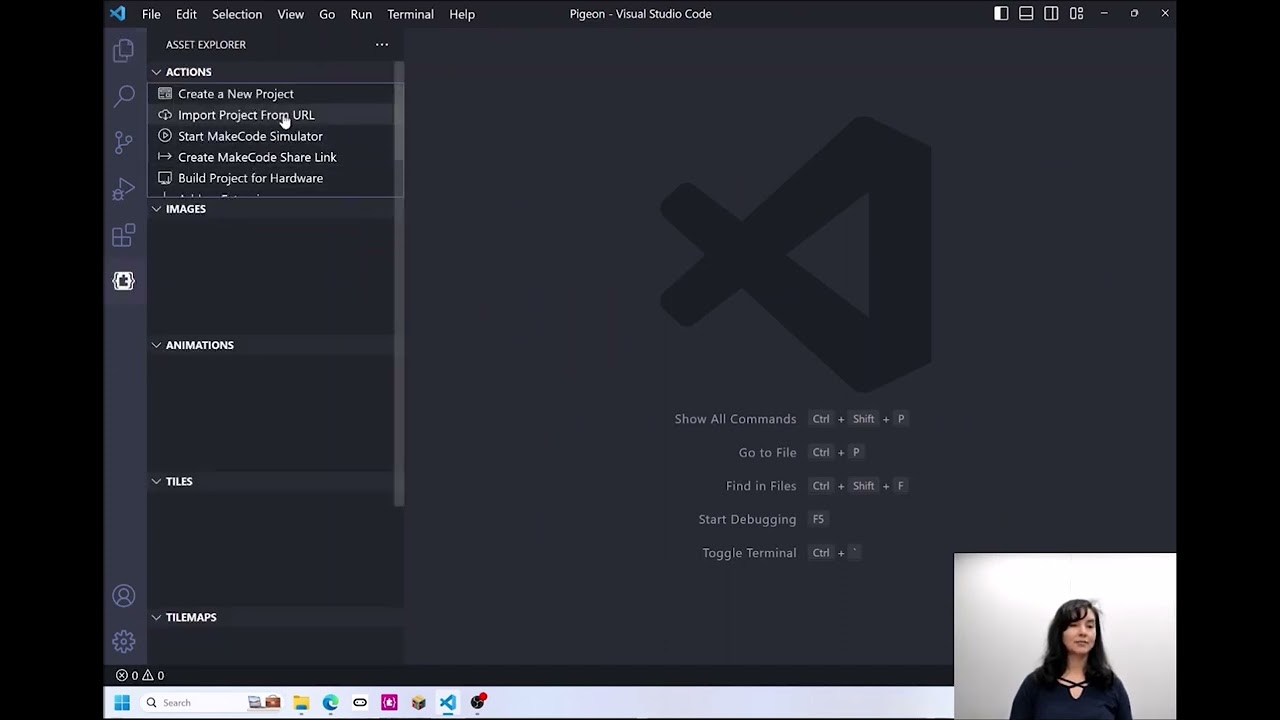This screenshot has height=720, width=1280.
Task: Open the Go menu
Action: coord(327,14)
